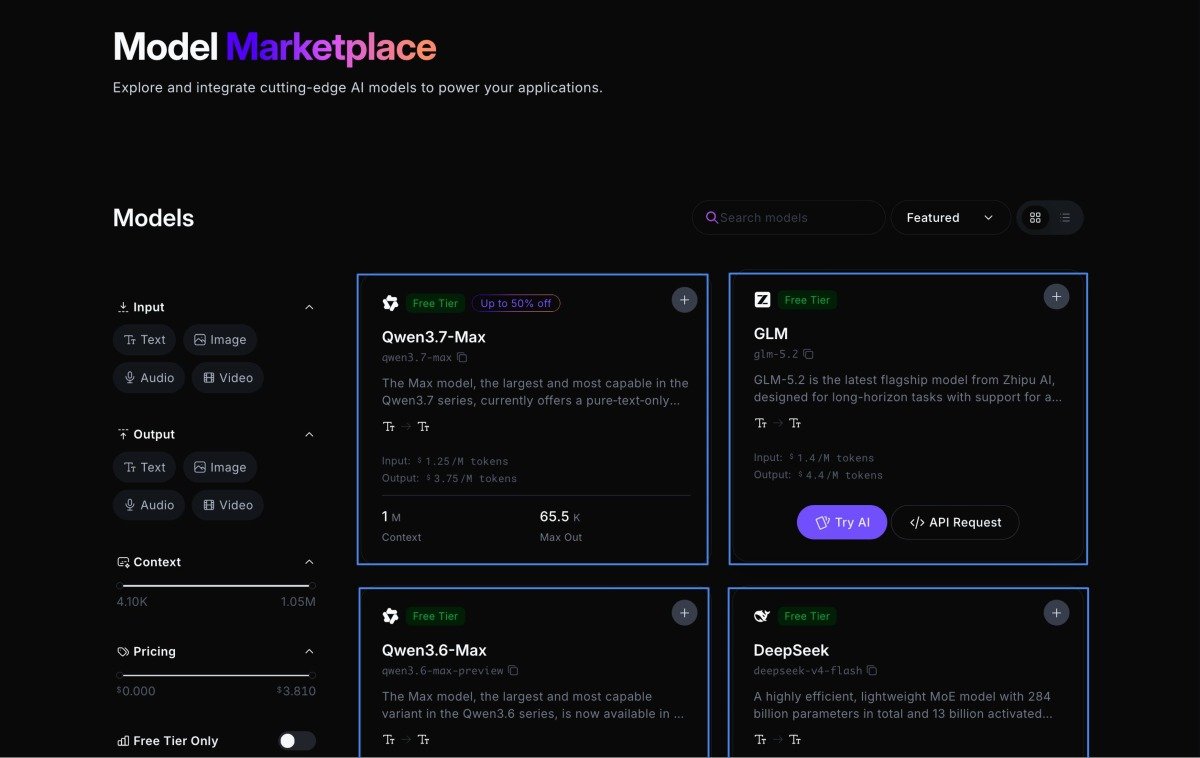Screen dimensions: 1200x758
Task: Open the DeepSeek model title
Action: 791,650
